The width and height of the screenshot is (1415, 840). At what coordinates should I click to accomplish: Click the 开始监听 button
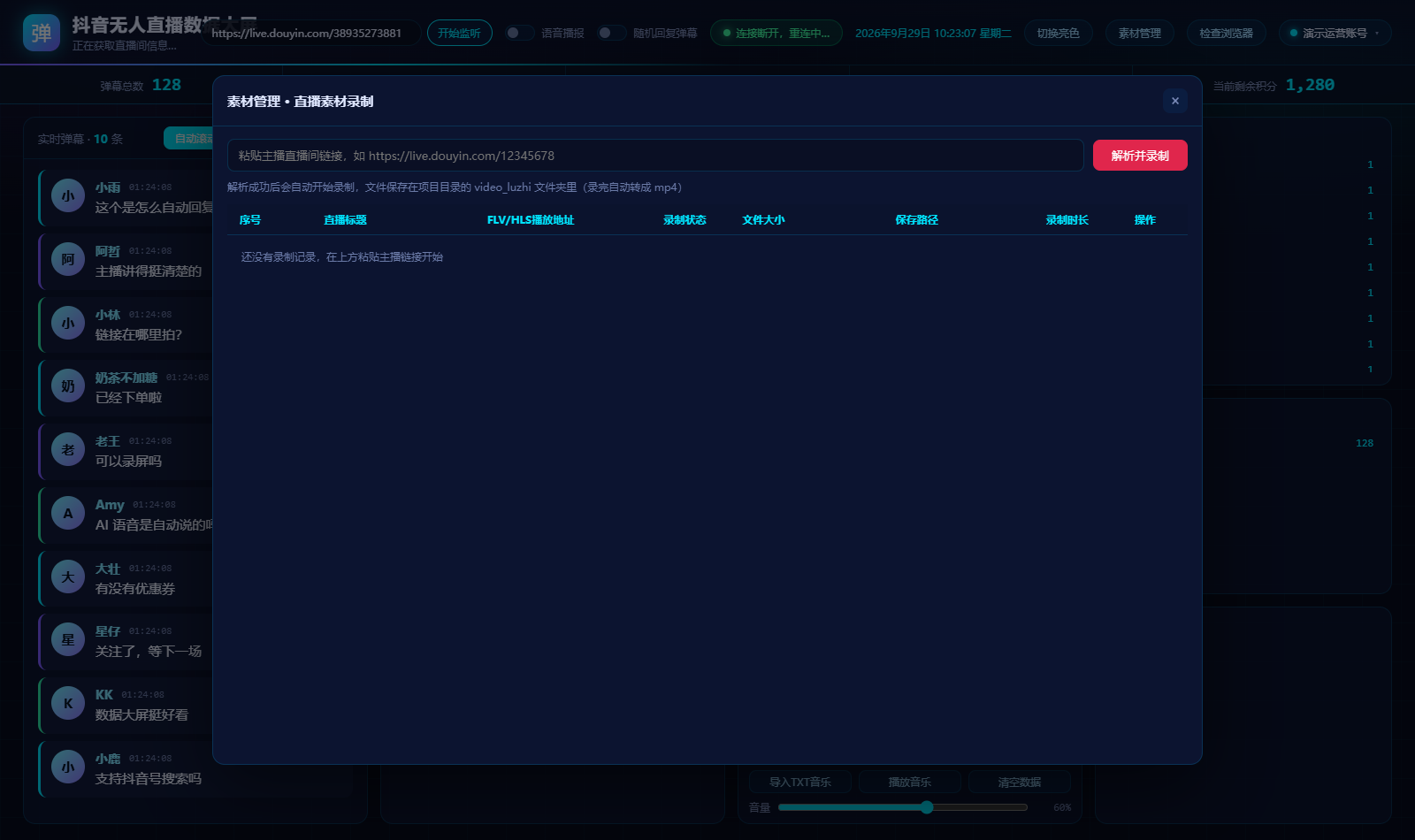460,33
